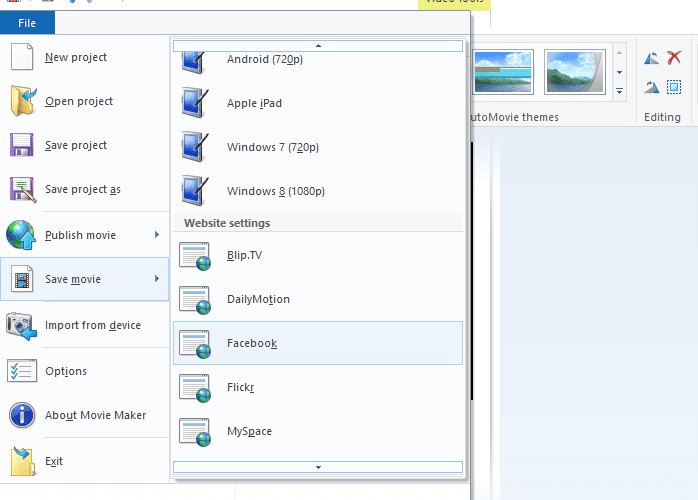Select the Open project menu entry
Screen dimensions: 698x500
(85, 101)
